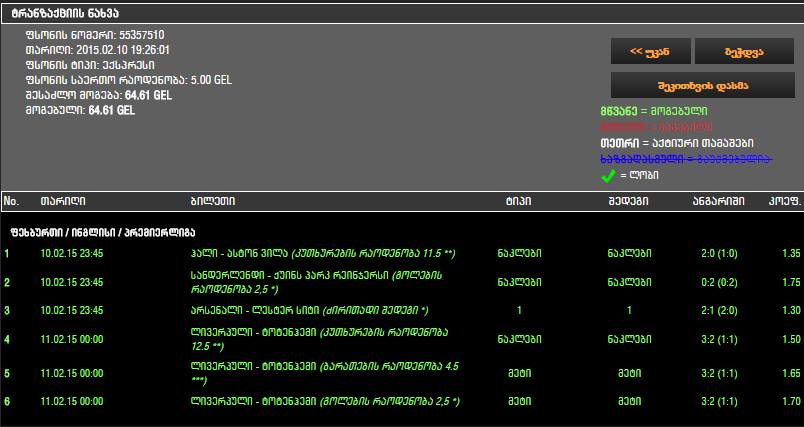Image resolution: width=804 pixels, height=427 pixels.
Task: Click the date 10.02.15 23:45 in row 1
Action: (72, 253)
